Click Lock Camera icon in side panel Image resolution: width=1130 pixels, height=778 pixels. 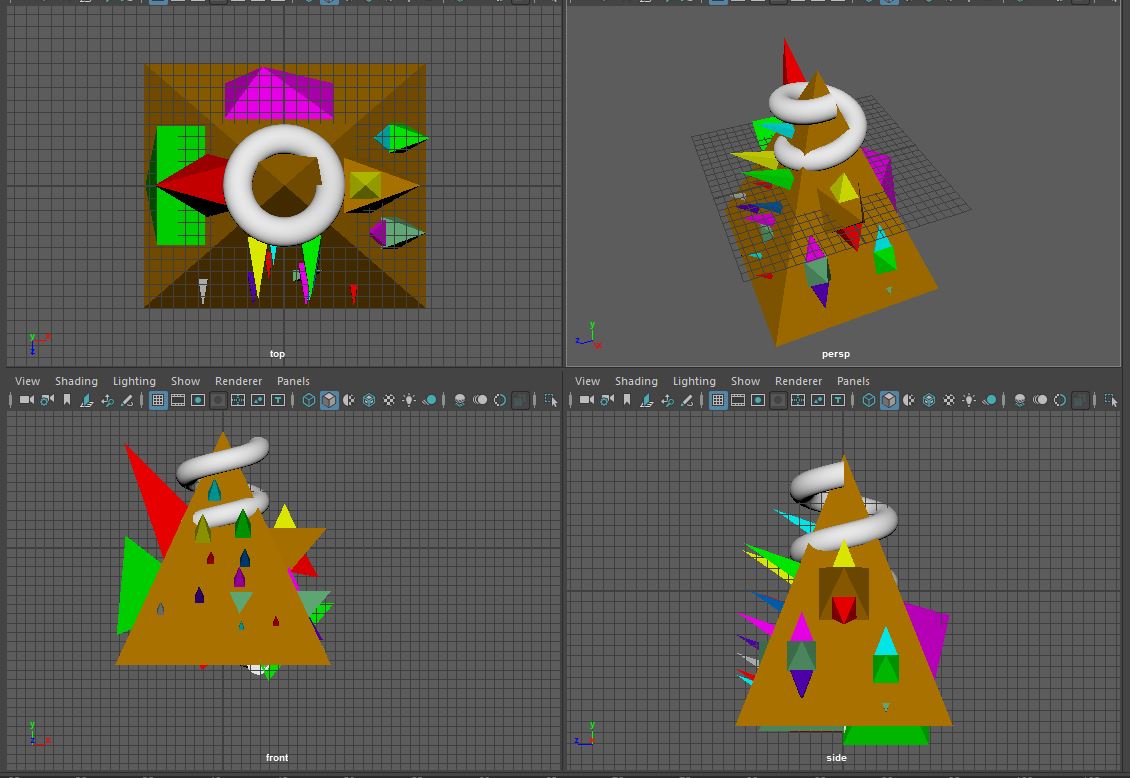(607, 401)
